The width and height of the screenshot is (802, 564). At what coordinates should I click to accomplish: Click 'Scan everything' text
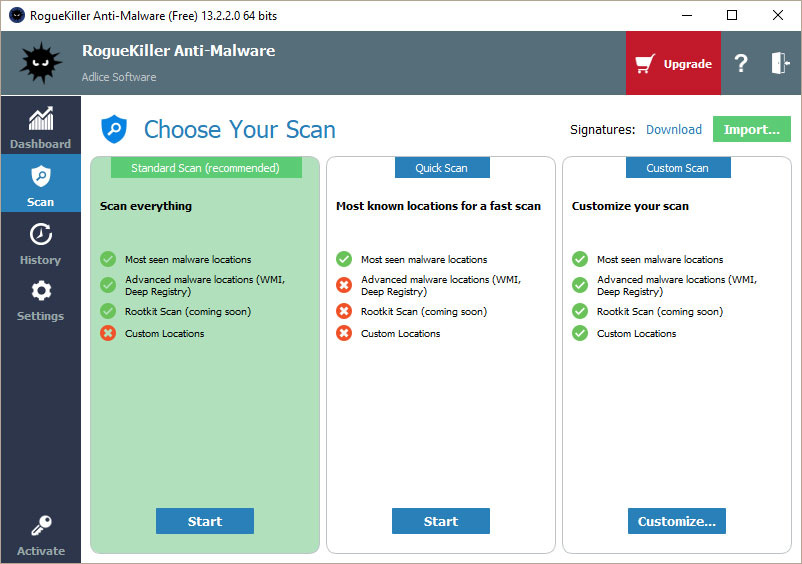(x=146, y=206)
